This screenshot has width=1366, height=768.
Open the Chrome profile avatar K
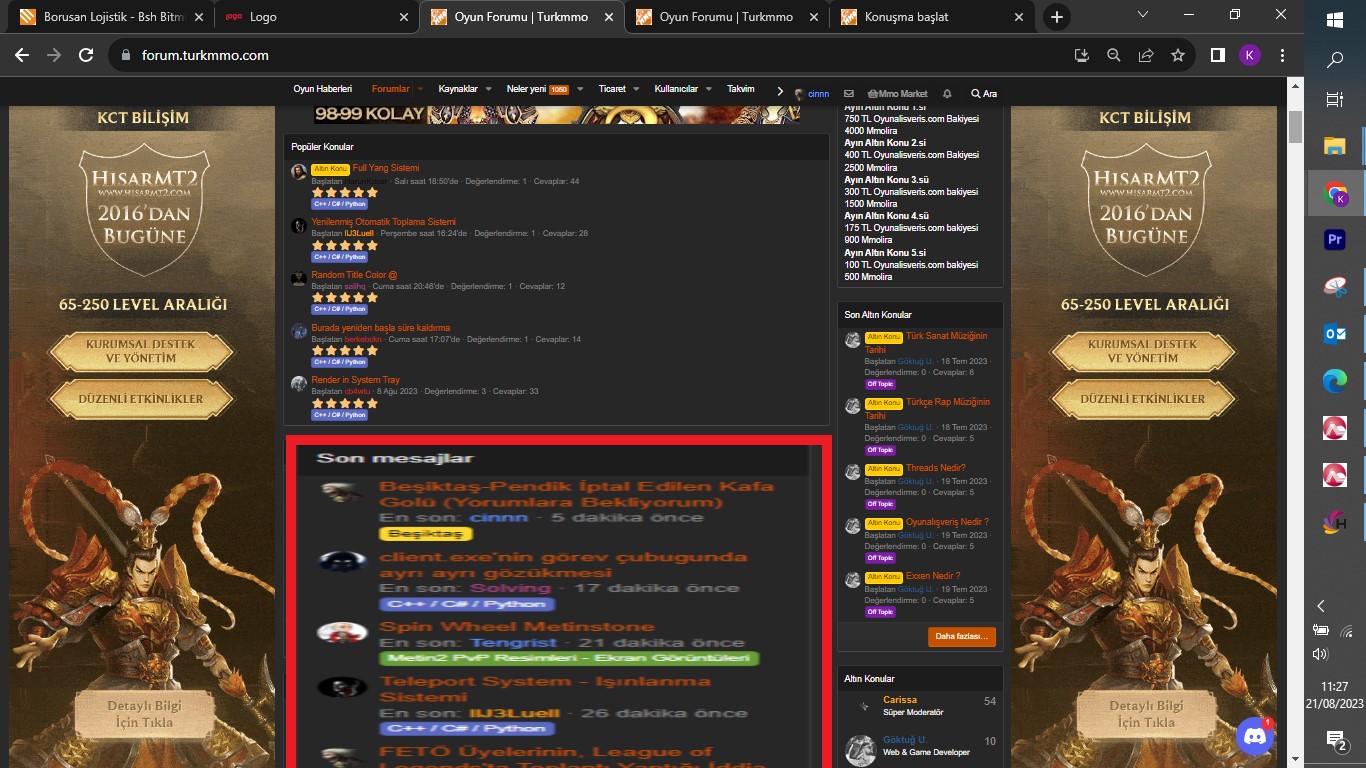click(1249, 55)
